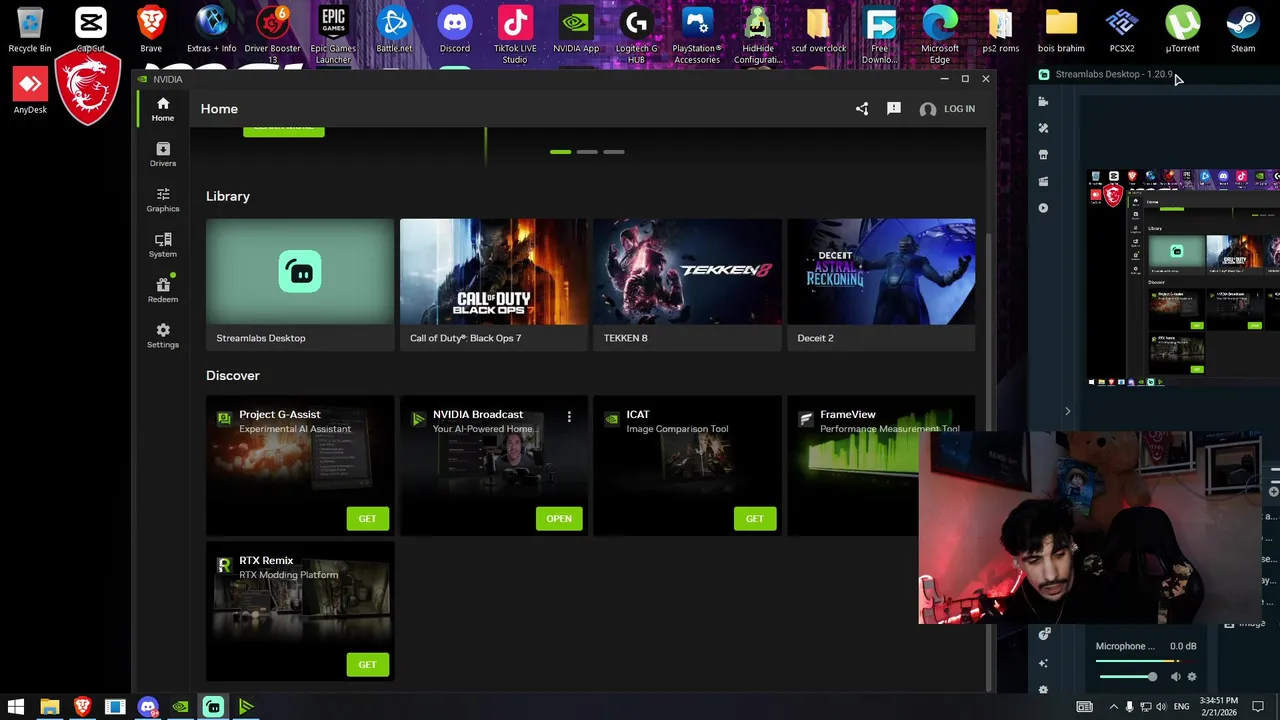Open Recycle Bin desktop icon
The width and height of the screenshot is (1280, 720).
pyautogui.click(x=30, y=30)
